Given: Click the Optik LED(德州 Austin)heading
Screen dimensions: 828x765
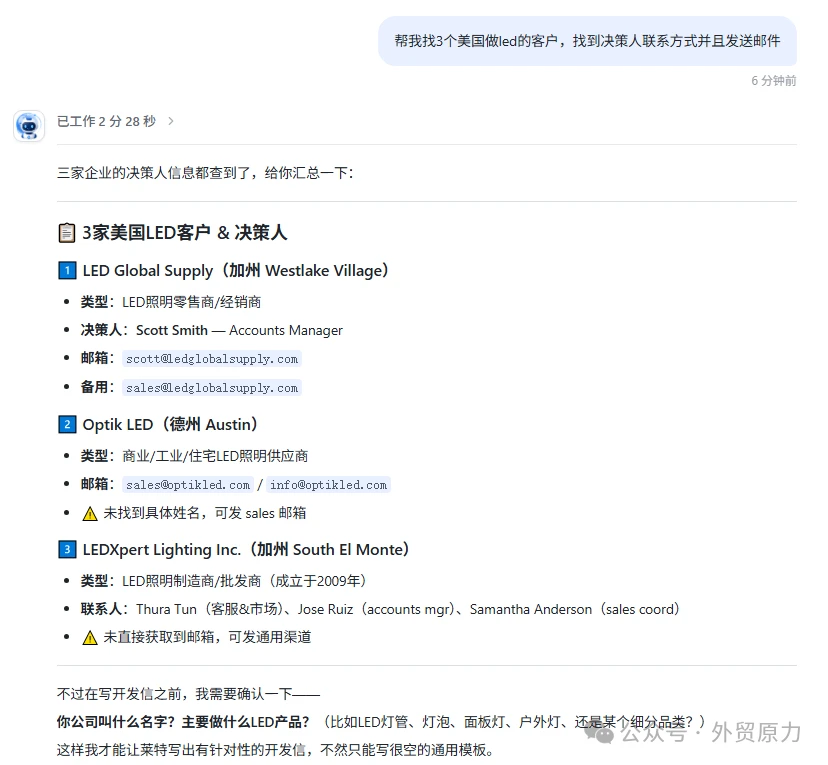Looking at the screenshot, I should [170, 424].
